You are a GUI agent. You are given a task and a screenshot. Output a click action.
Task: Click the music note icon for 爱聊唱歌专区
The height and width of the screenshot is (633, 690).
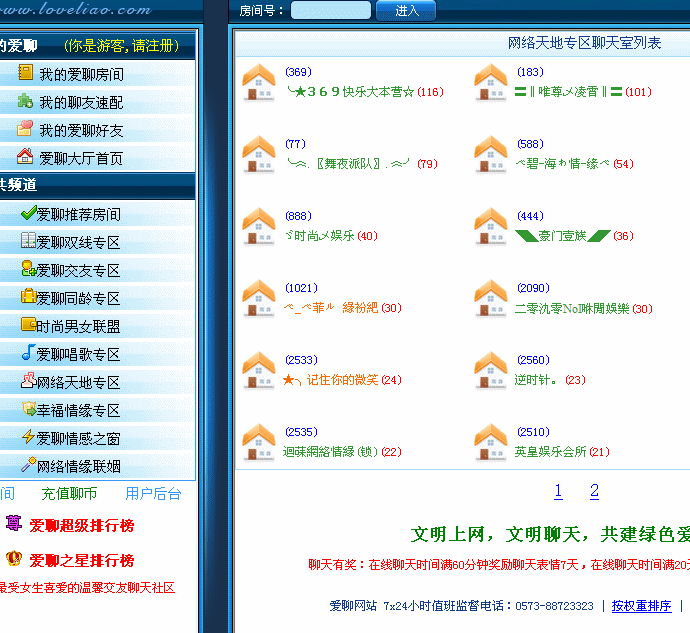click(x=28, y=353)
